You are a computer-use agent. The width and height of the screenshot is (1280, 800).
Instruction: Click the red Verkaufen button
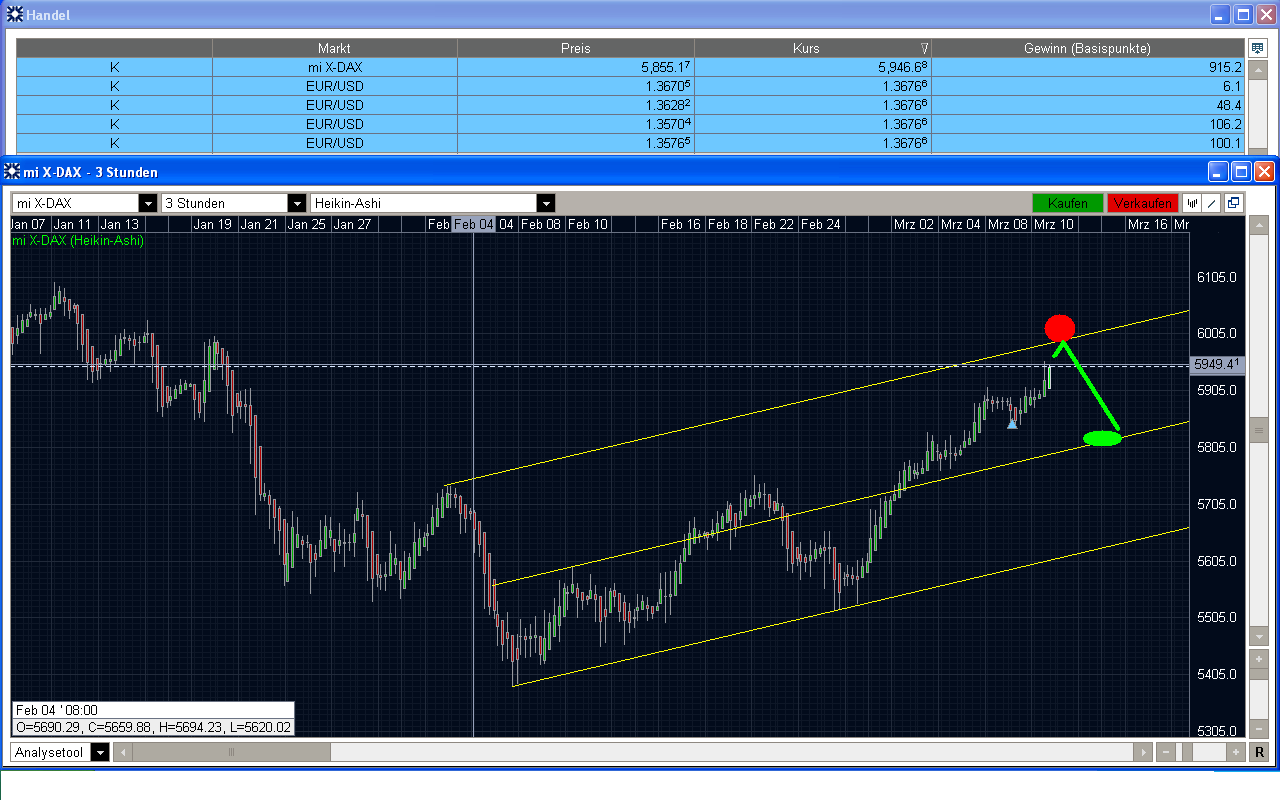[x=1143, y=203]
